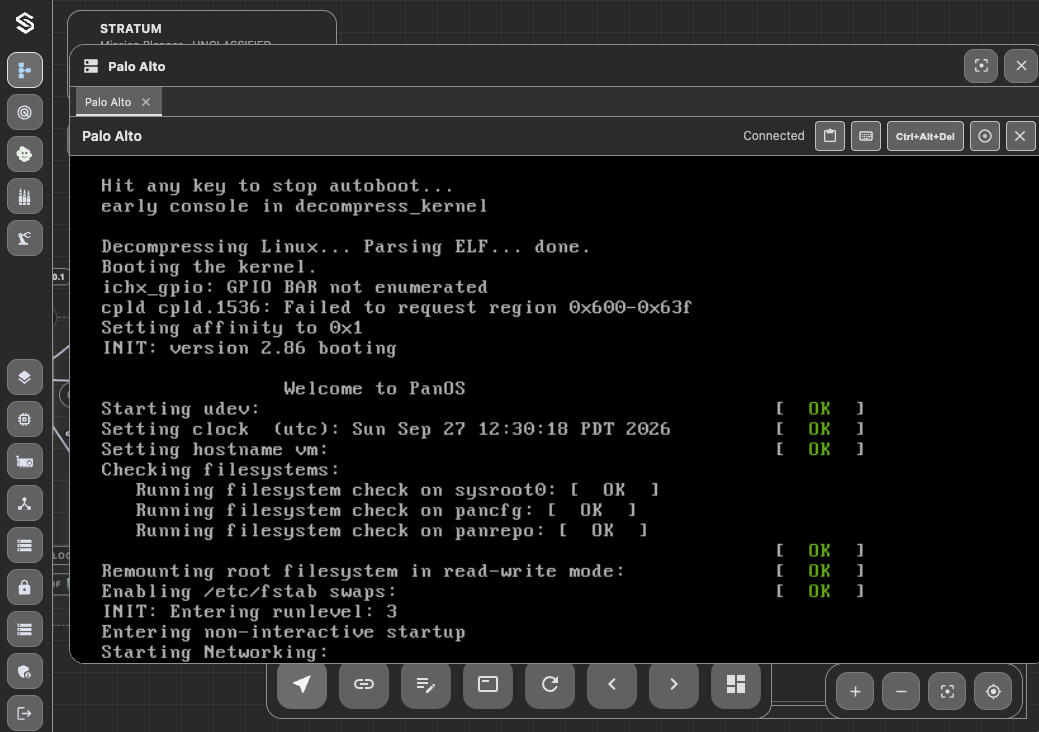Disconnect console with X beside record icon
Image resolution: width=1039 pixels, height=732 pixels.
(x=1020, y=136)
